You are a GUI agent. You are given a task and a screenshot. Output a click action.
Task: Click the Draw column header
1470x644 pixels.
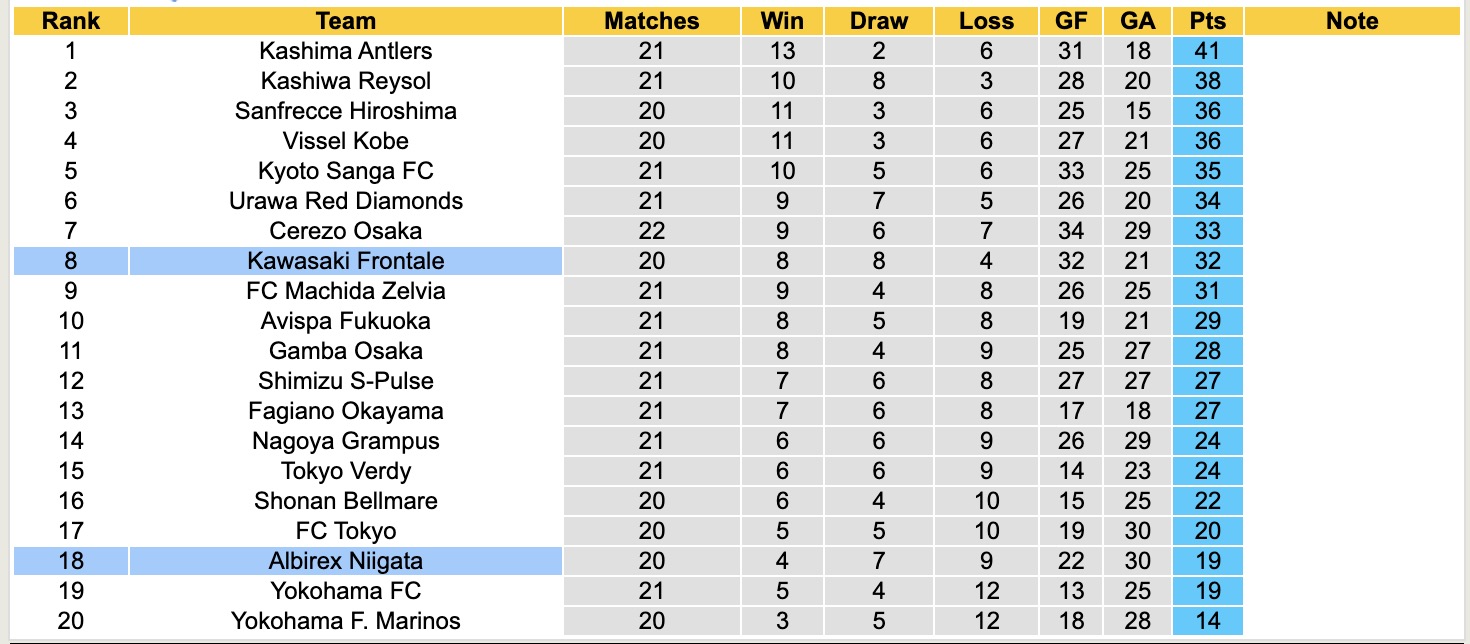point(879,21)
